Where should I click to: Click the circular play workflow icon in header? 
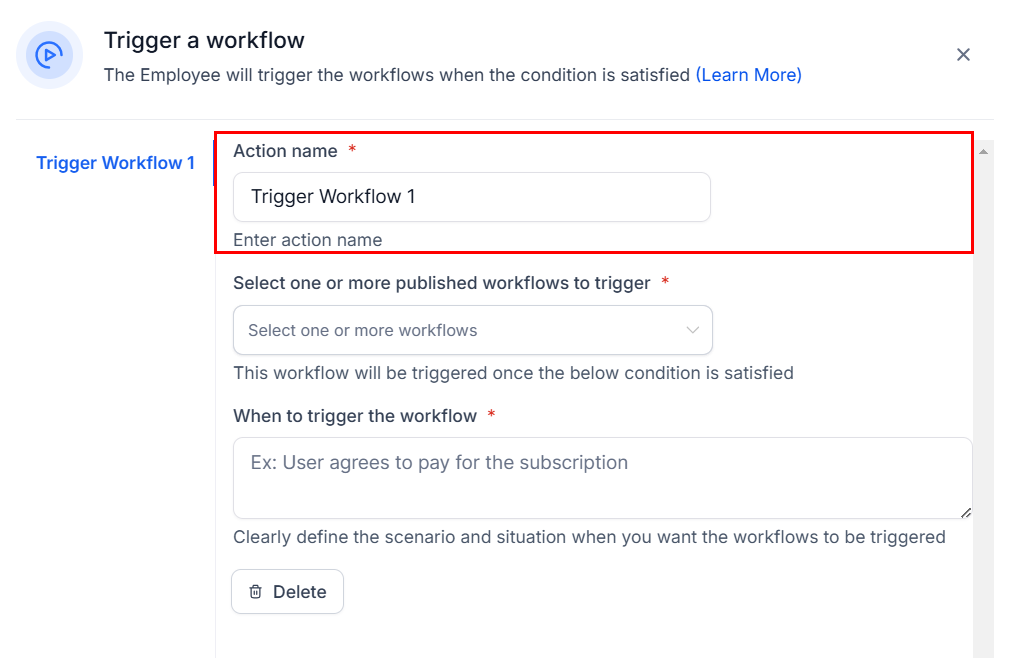coord(49,55)
